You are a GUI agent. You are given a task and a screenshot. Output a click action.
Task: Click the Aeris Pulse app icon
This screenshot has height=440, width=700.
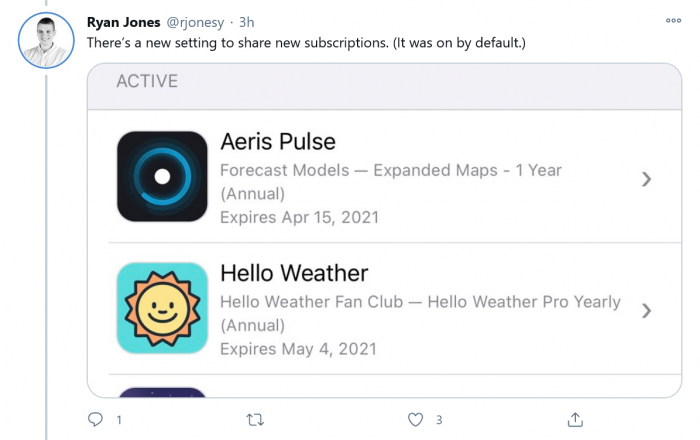(162, 177)
